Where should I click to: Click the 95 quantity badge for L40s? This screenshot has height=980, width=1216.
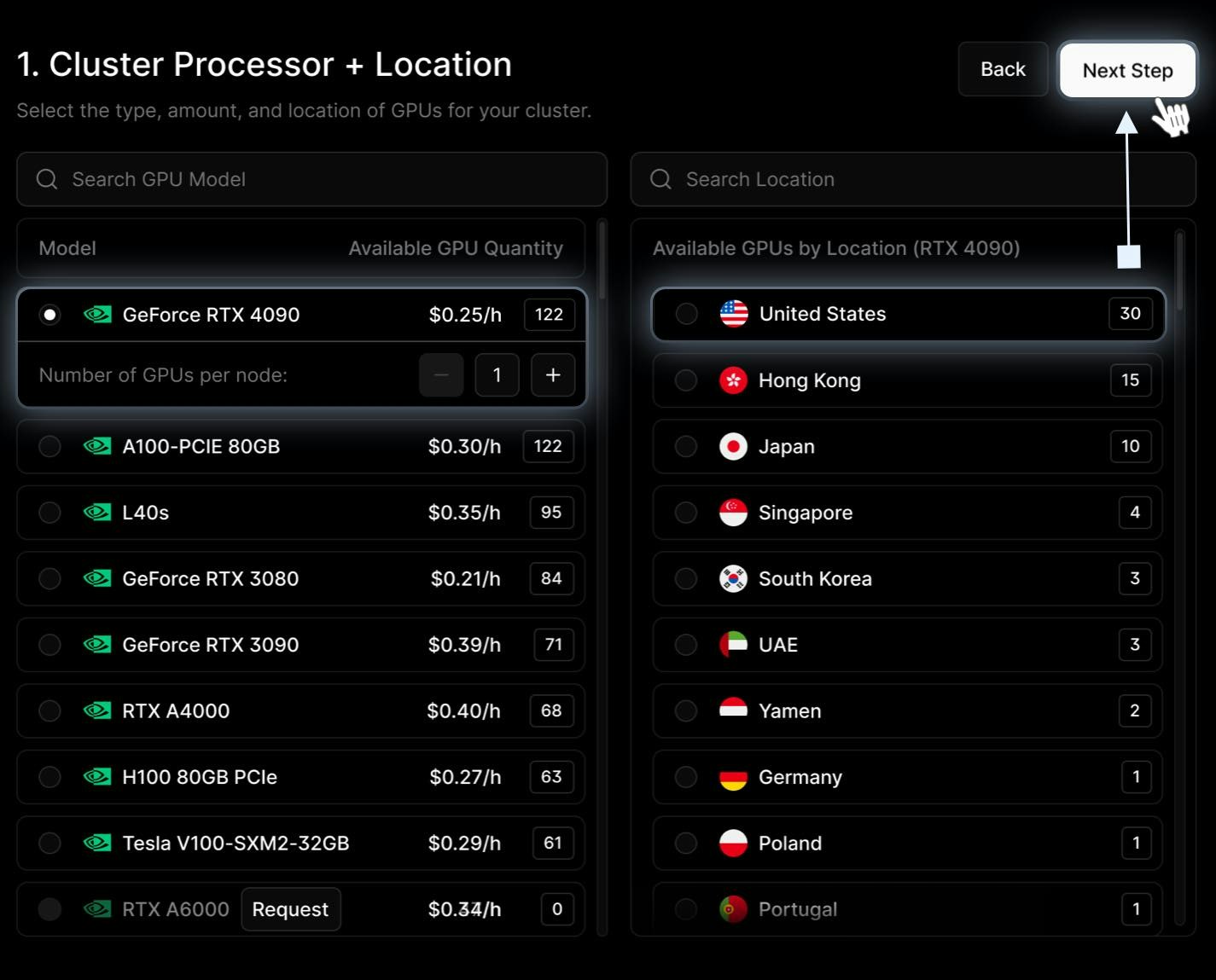tap(551, 513)
